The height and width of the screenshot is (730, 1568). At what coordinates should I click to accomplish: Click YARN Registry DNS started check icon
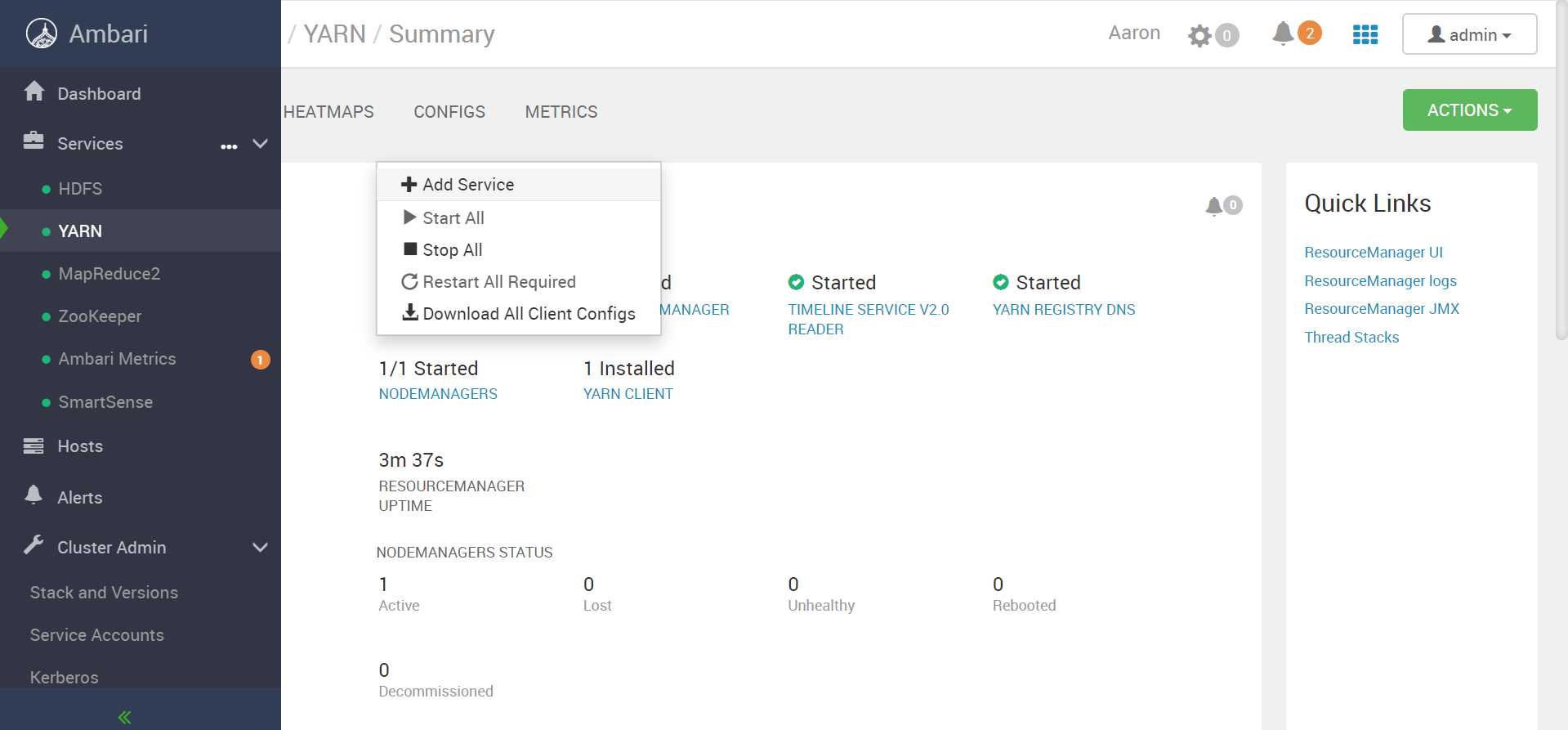point(1001,282)
